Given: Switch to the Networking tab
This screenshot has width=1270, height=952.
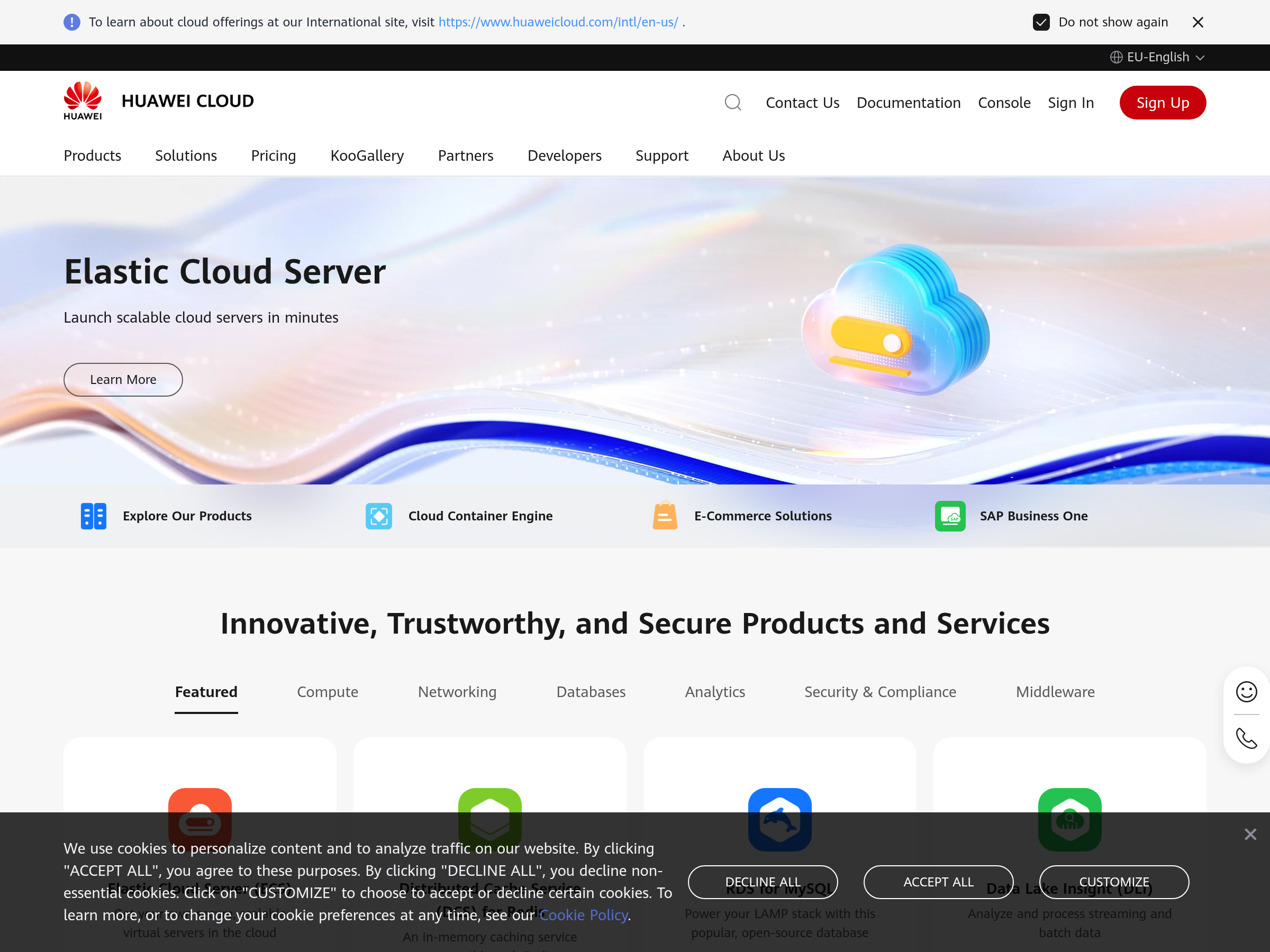Looking at the screenshot, I should pyautogui.click(x=457, y=692).
